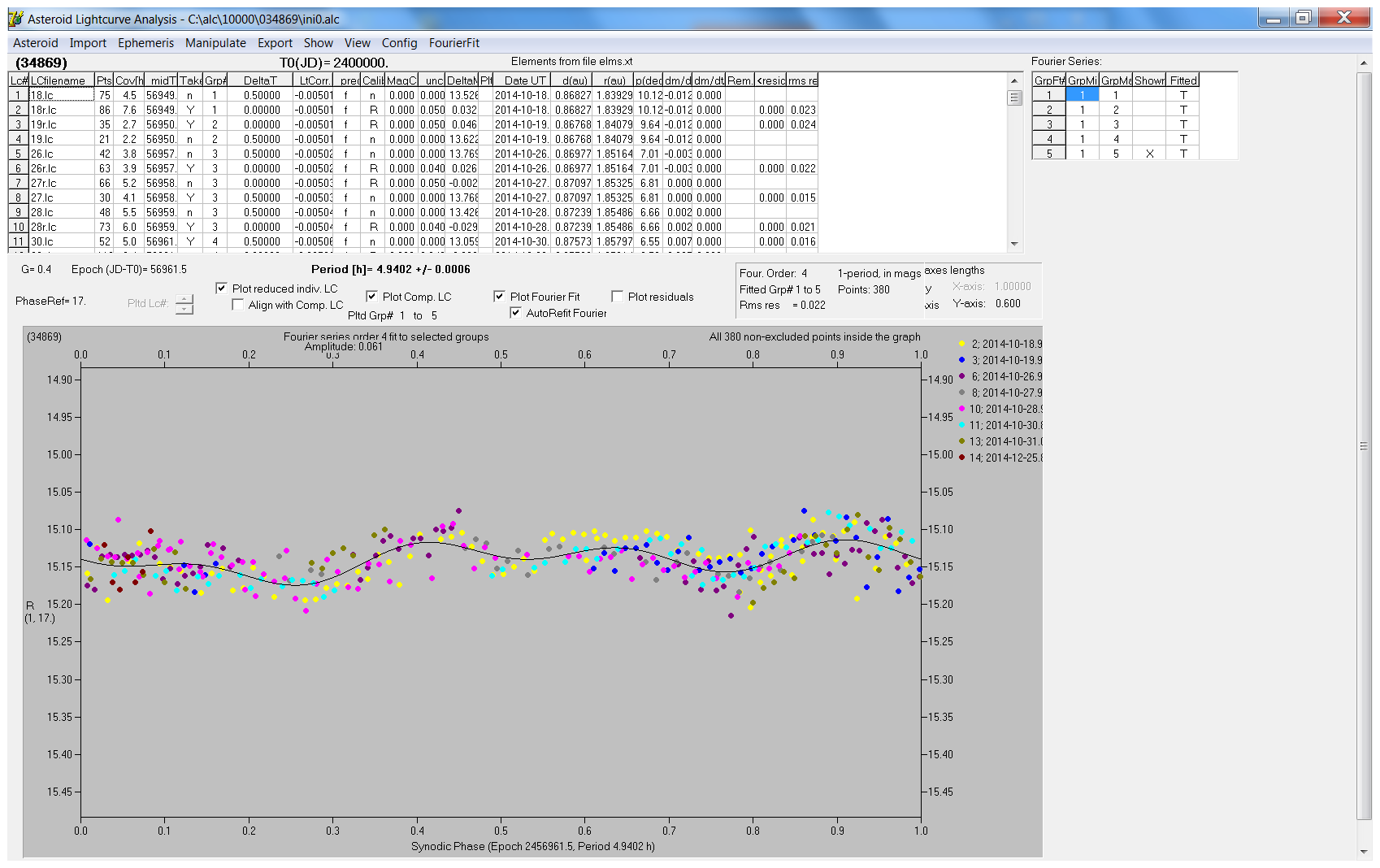This screenshot has height=868, width=1380.
Task: Click dark red legend marker for 2014-12-25
Action: click(962, 458)
